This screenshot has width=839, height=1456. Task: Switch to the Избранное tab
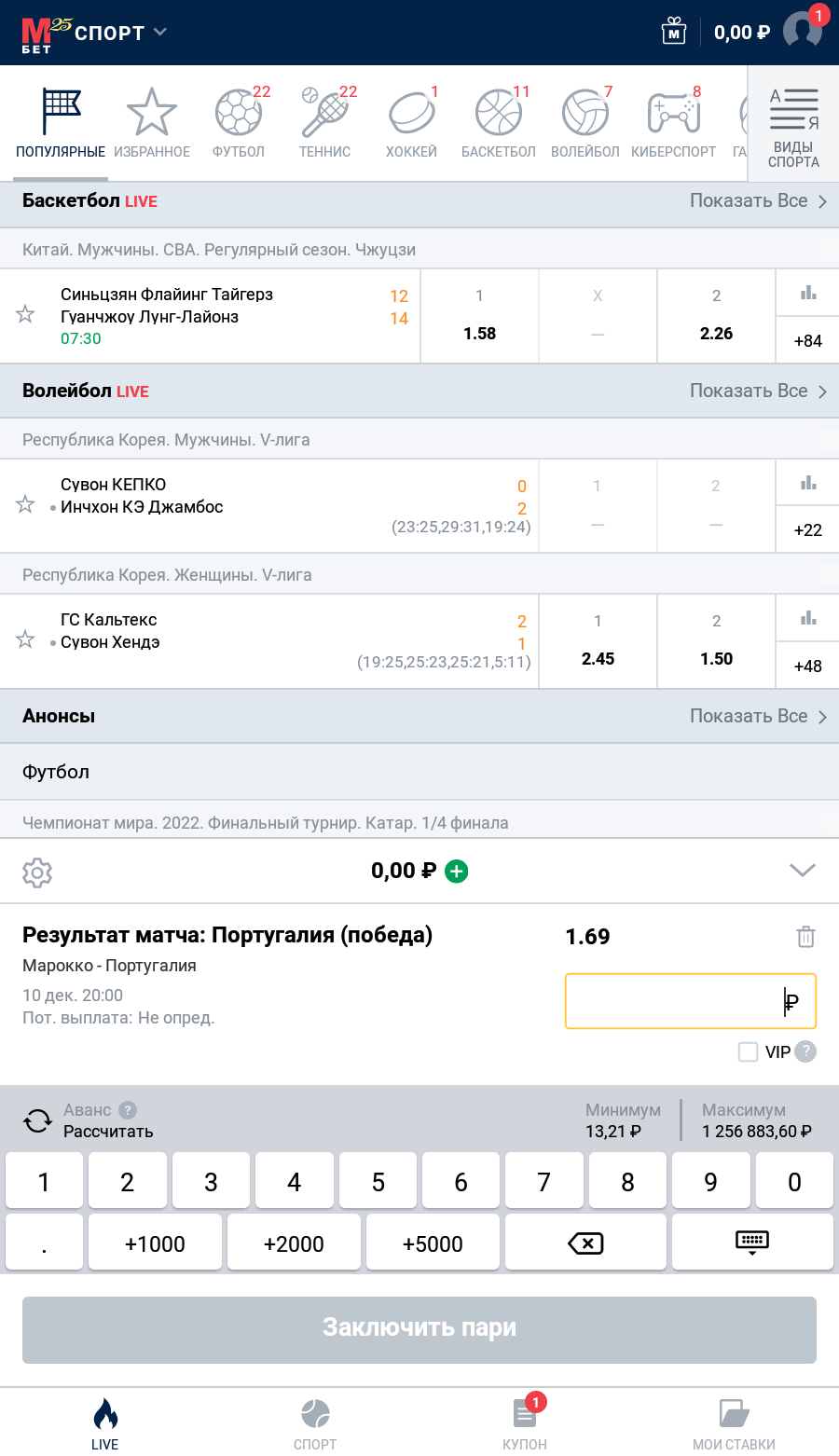(x=151, y=112)
